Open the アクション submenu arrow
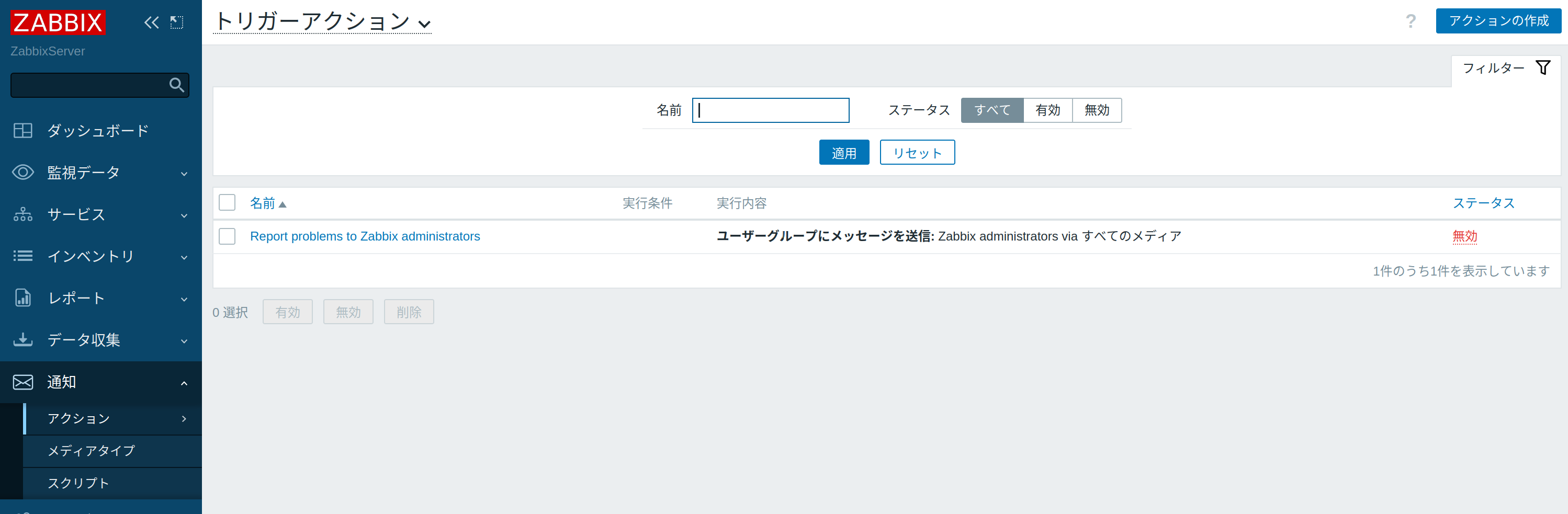The image size is (1568, 514). (x=184, y=418)
